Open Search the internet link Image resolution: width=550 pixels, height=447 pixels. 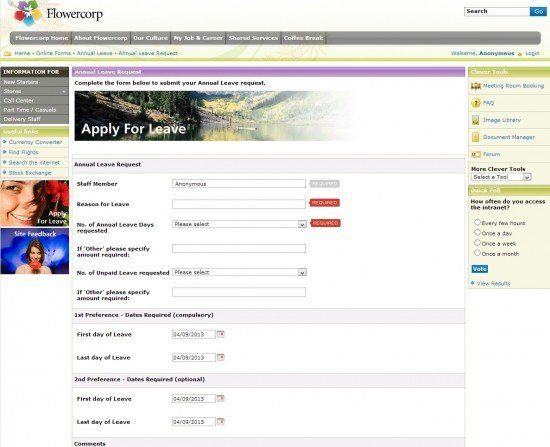click(x=34, y=163)
